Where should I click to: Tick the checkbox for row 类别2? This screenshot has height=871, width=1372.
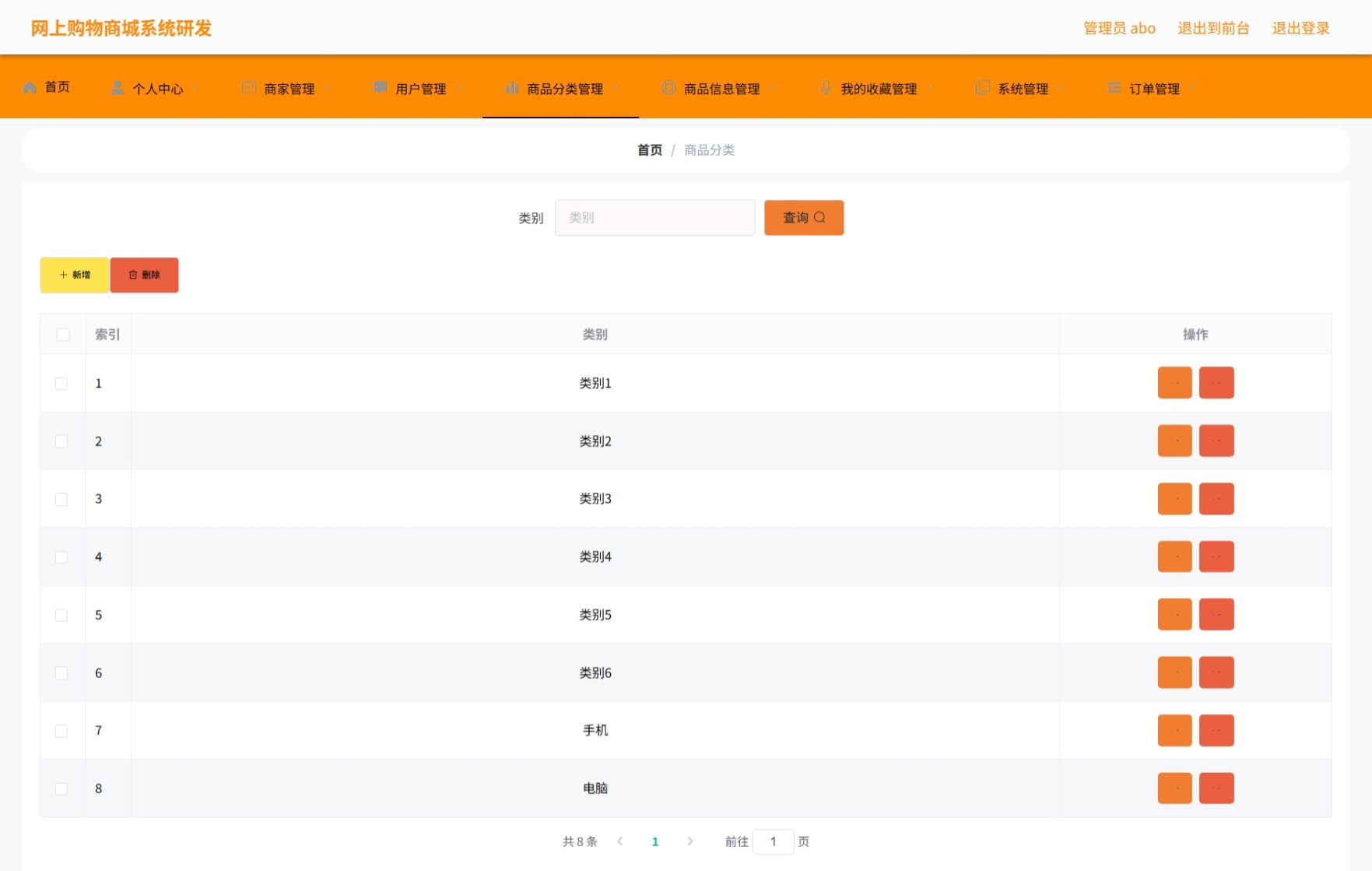point(61,441)
